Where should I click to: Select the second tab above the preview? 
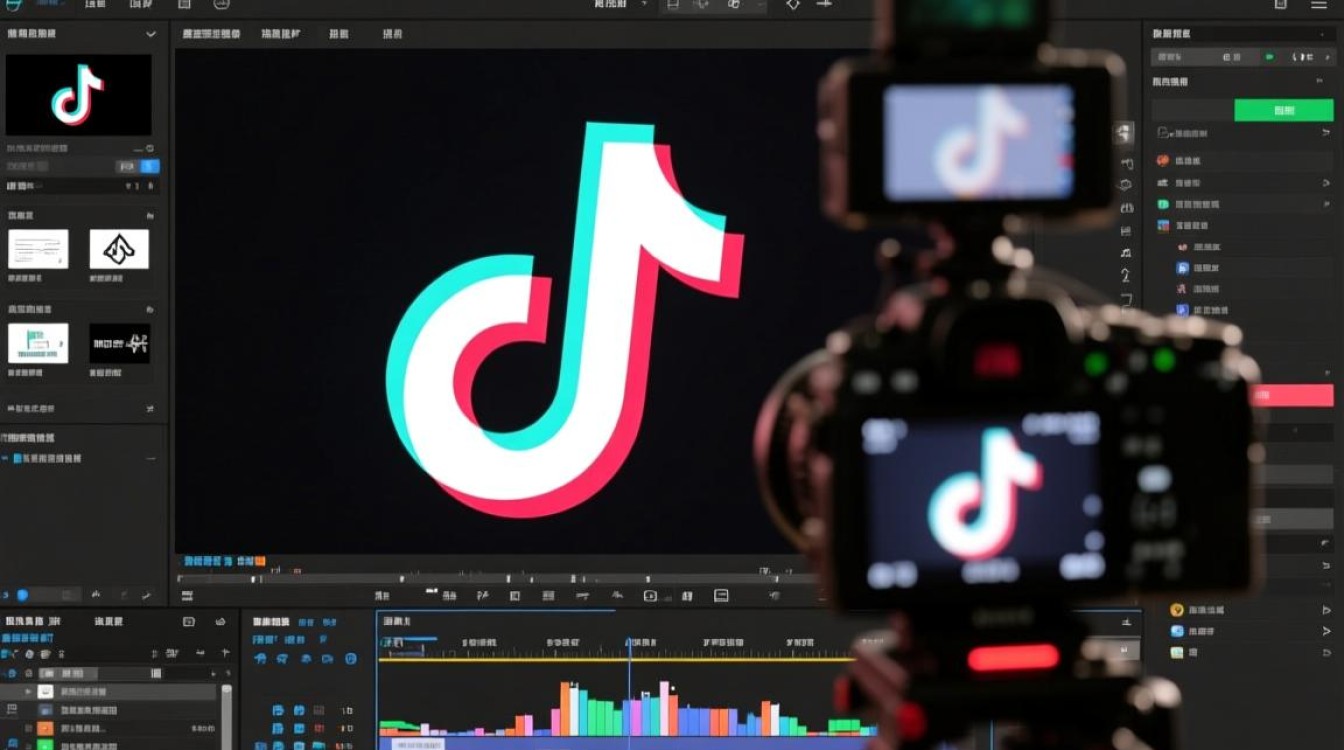click(x=281, y=34)
